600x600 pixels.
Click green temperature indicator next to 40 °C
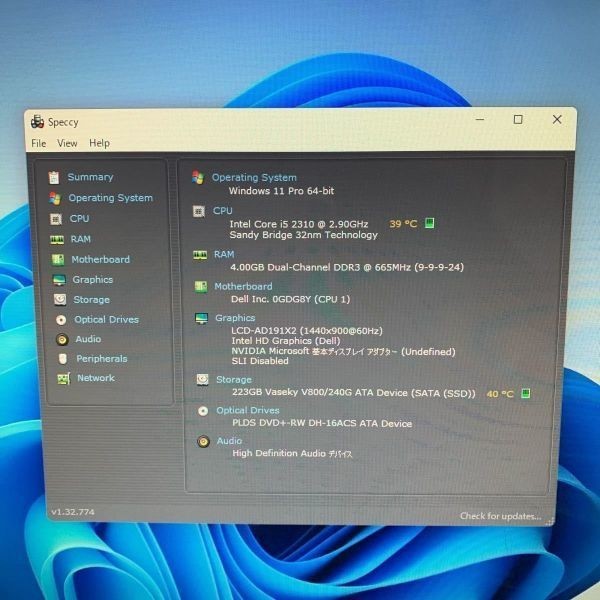526,393
